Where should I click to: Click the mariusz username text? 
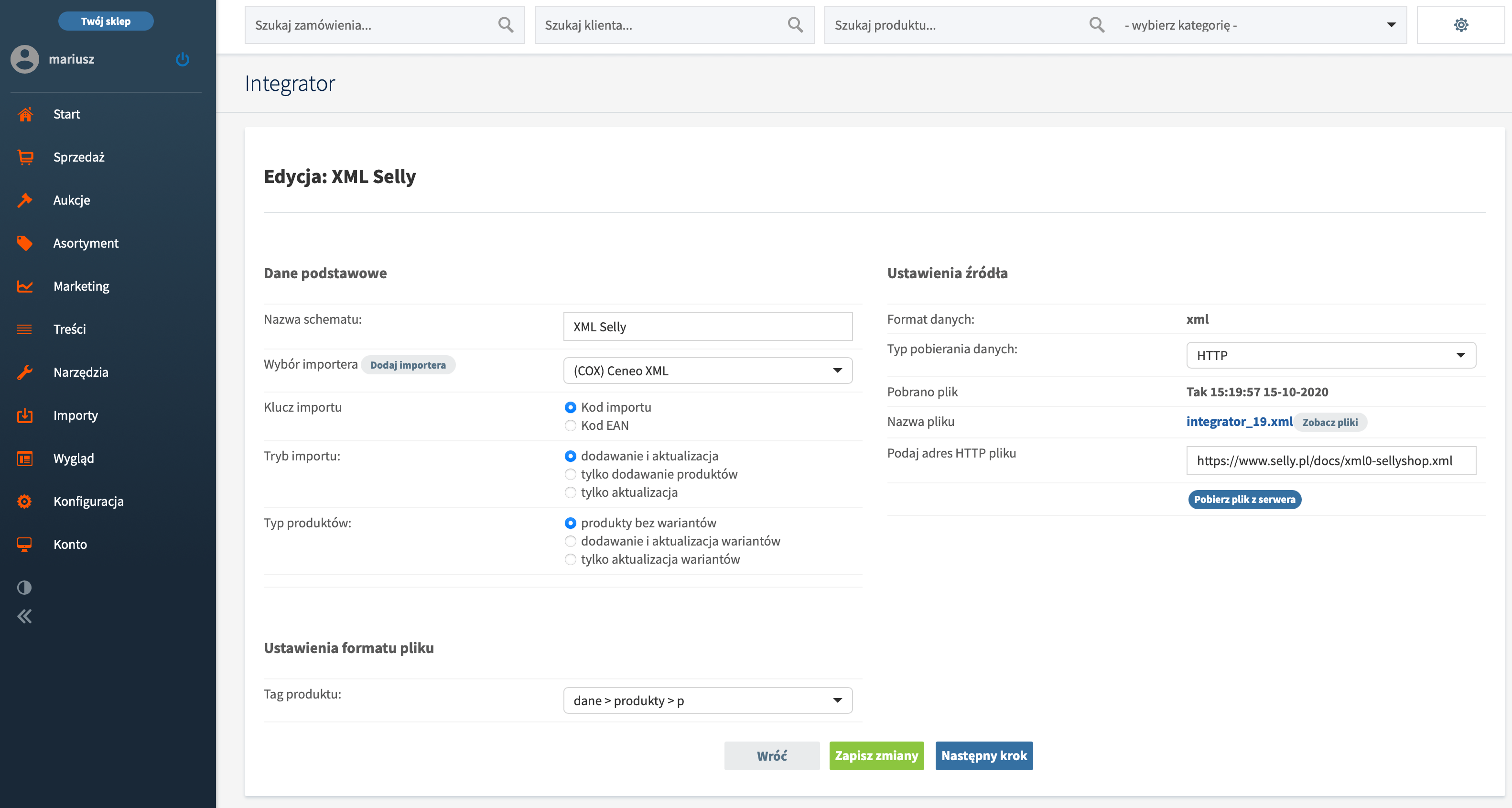coord(72,59)
